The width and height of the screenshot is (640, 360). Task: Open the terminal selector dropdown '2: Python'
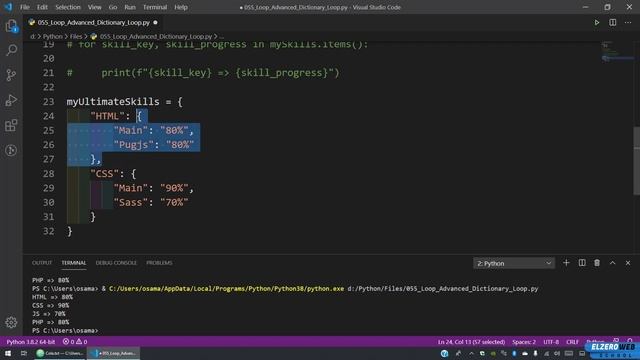tap(514, 263)
